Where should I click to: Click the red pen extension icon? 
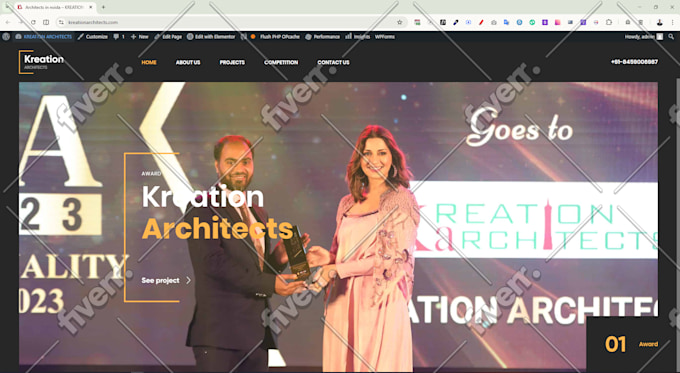pos(481,22)
